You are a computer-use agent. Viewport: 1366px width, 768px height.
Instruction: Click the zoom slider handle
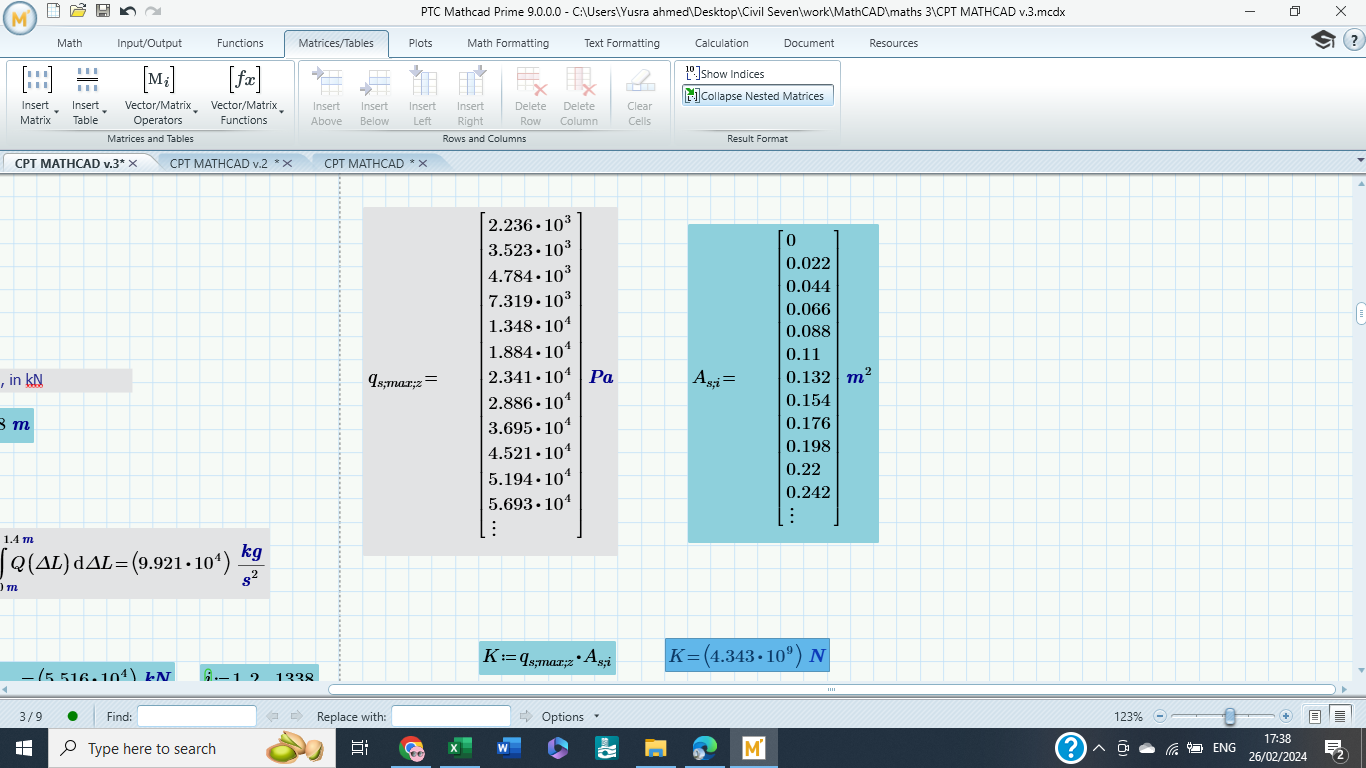pos(1229,716)
